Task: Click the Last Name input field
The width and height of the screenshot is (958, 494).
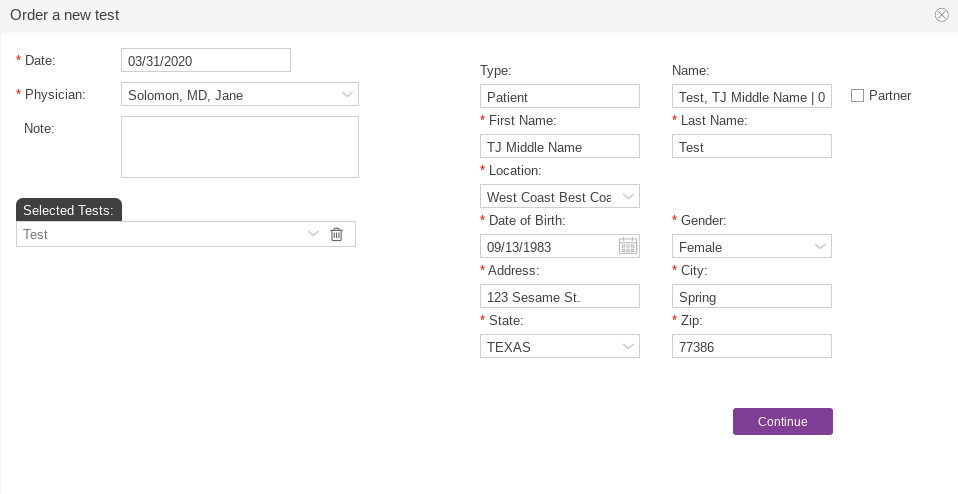Action: 751,147
